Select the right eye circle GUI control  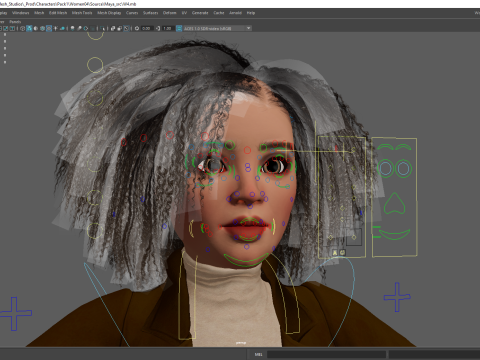tap(403, 168)
